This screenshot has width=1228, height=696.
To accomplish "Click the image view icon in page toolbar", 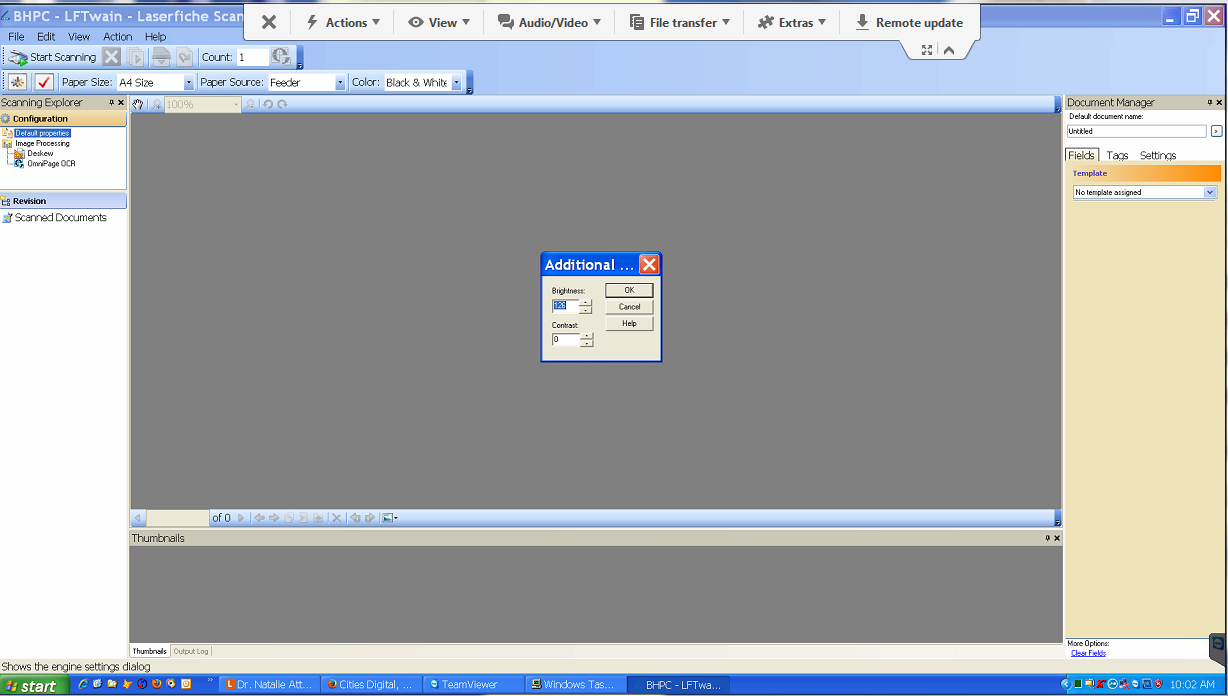I will [388, 518].
